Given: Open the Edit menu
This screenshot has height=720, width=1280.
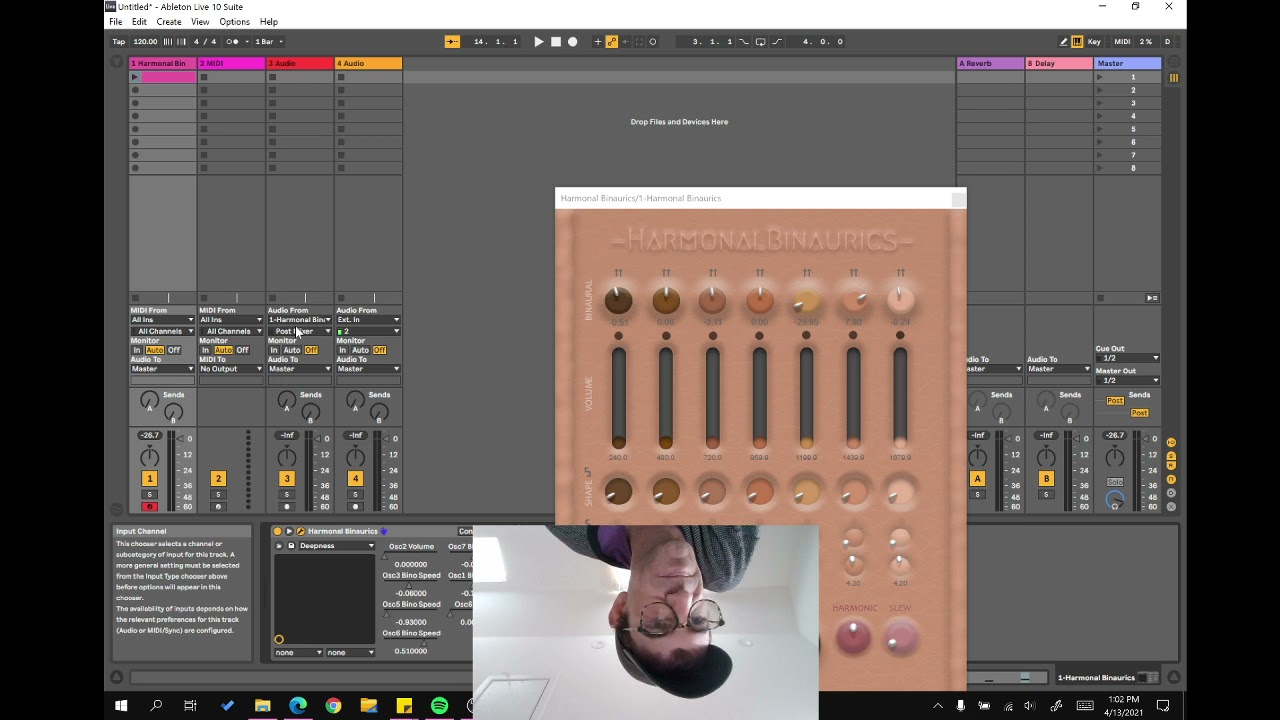Looking at the screenshot, I should pos(139,22).
